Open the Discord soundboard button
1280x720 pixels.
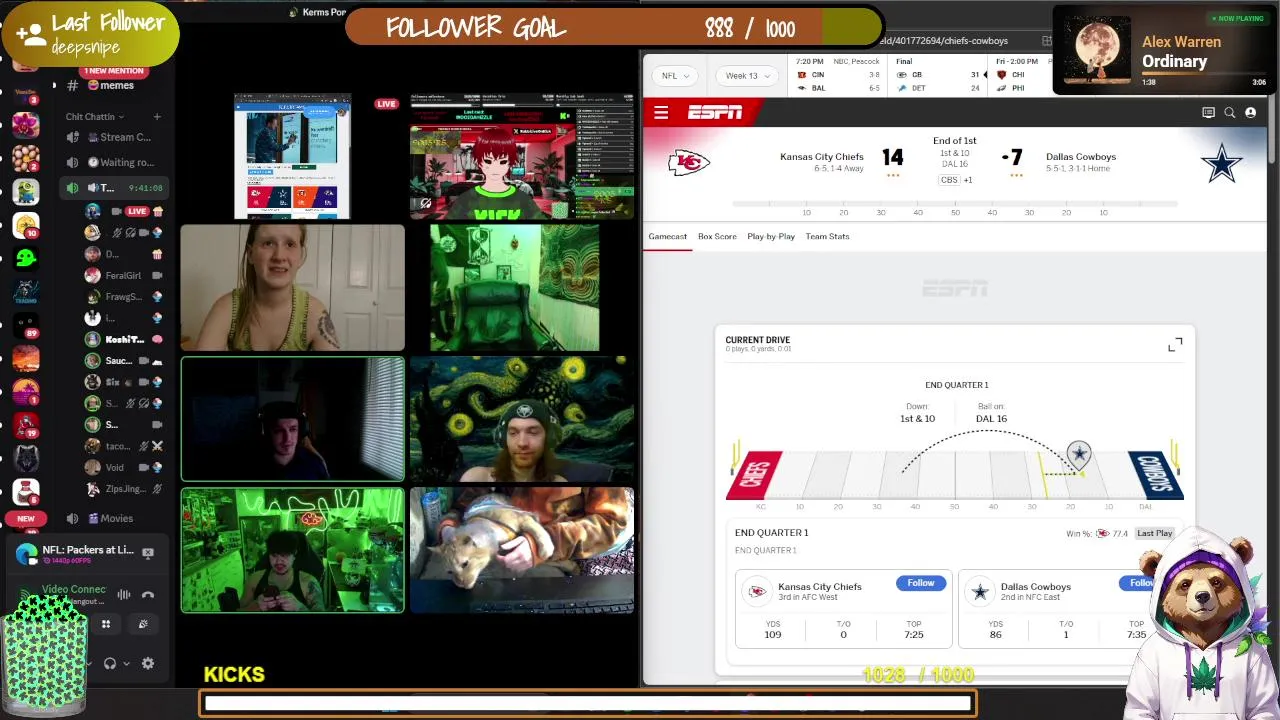pyautogui.click(x=143, y=624)
